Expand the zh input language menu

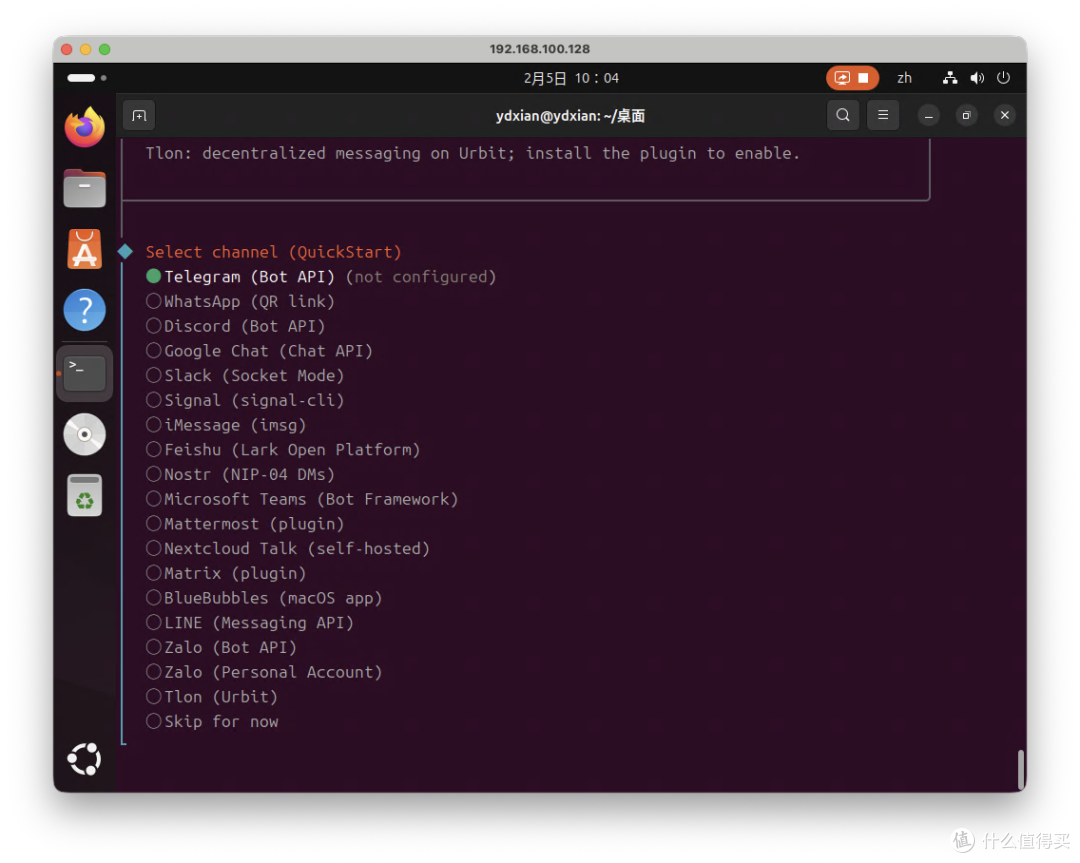[904, 78]
